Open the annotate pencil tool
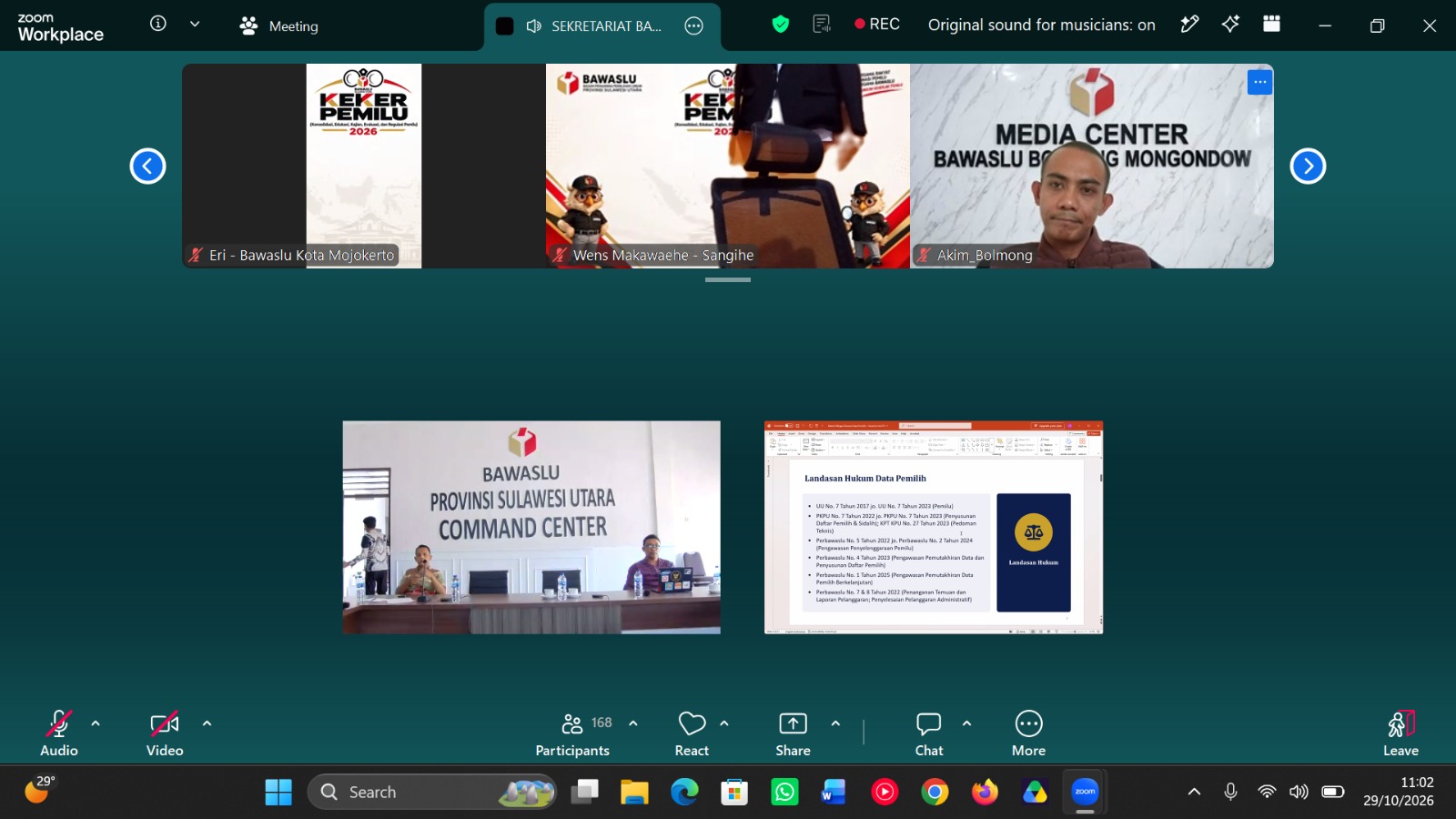The image size is (1456, 819). click(x=1189, y=25)
